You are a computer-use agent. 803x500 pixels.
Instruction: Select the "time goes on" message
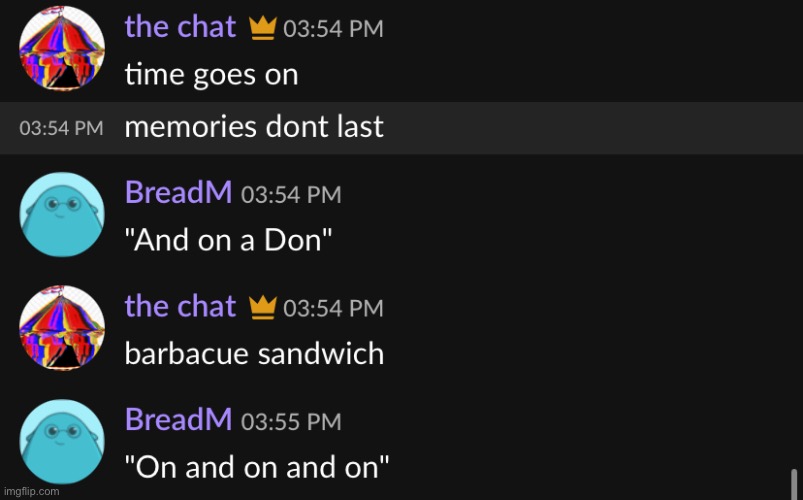[211, 75]
